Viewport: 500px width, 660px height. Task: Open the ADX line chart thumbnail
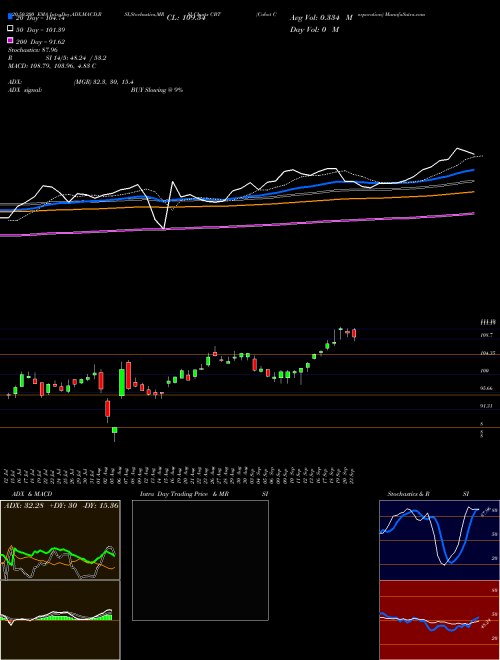coord(60,540)
